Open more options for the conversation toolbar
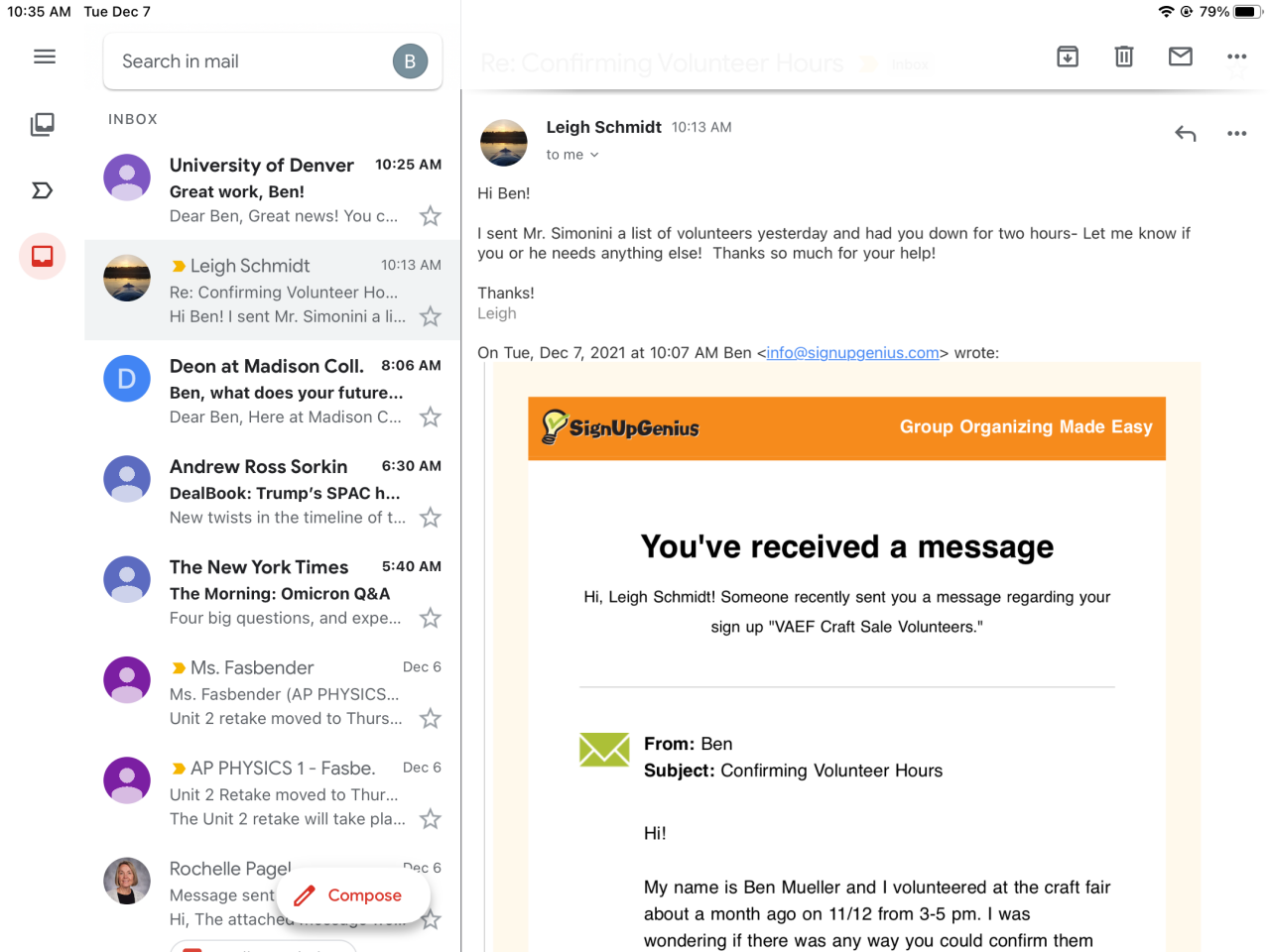This screenshot has height=952, width=1270. (x=1236, y=57)
